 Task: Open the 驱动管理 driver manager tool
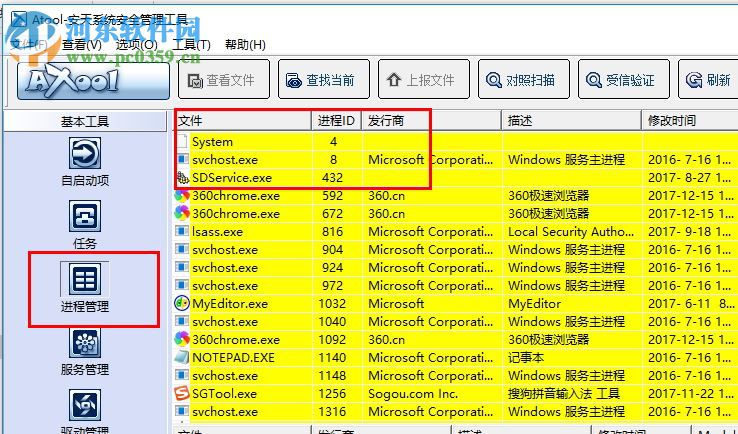pos(85,412)
